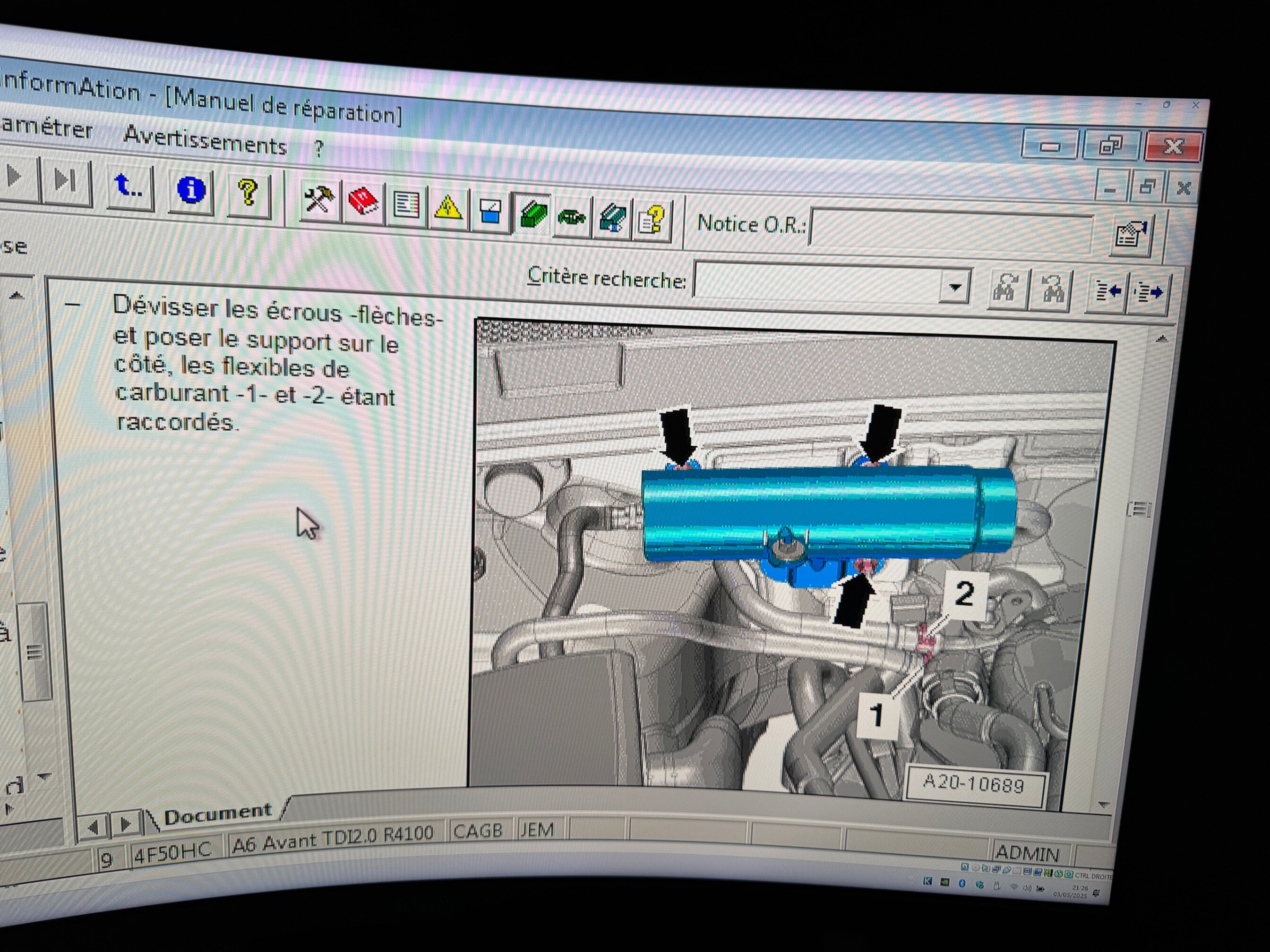Click the outdent arrow icon on search bar

click(x=1107, y=292)
